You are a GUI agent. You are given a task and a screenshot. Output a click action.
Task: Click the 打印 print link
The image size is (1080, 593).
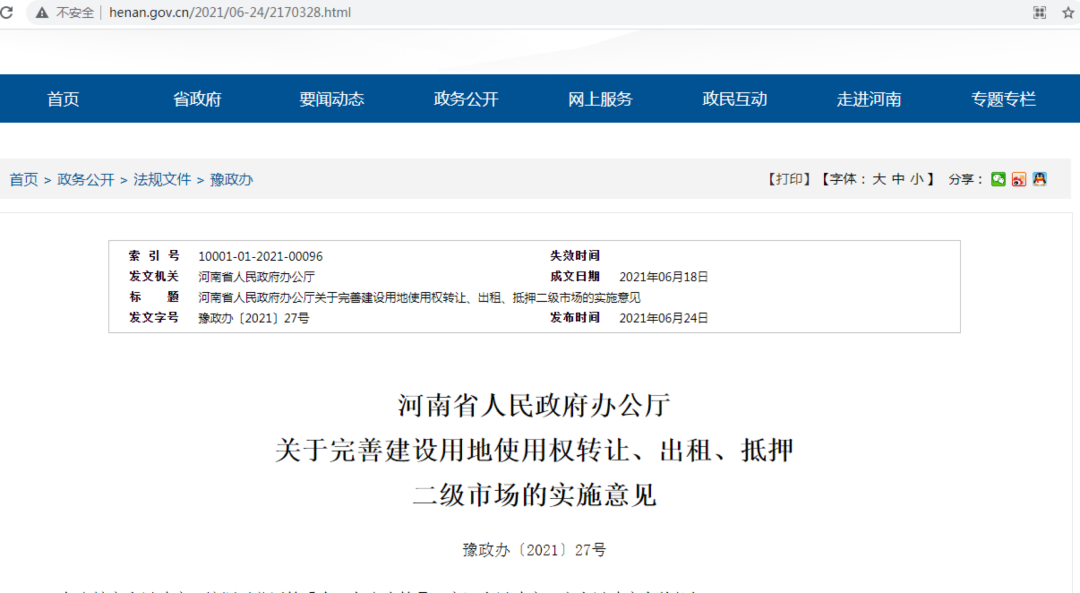tap(789, 179)
